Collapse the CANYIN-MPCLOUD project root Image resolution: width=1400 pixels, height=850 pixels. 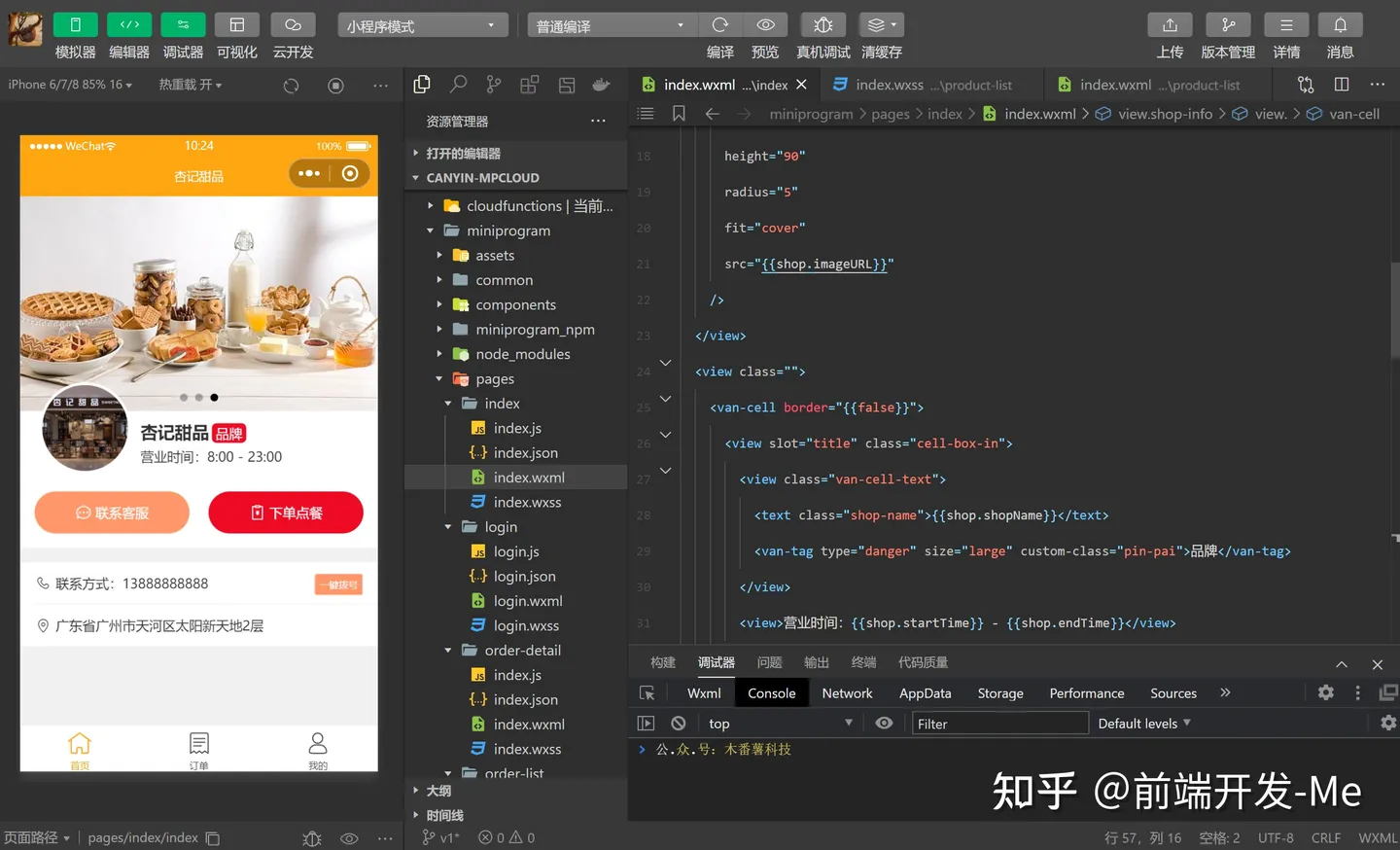[516, 178]
